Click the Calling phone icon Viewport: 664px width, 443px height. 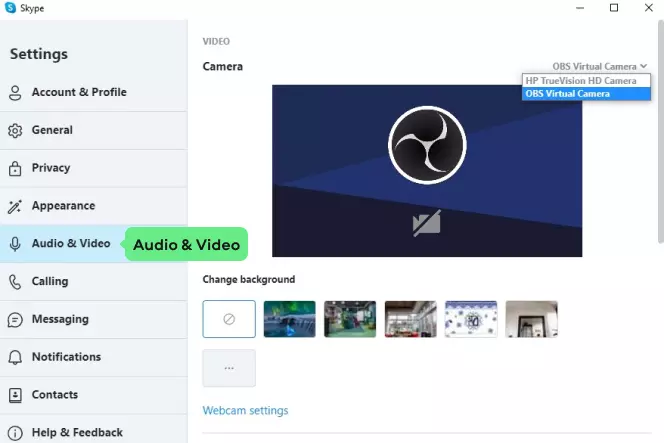pyautogui.click(x=15, y=282)
